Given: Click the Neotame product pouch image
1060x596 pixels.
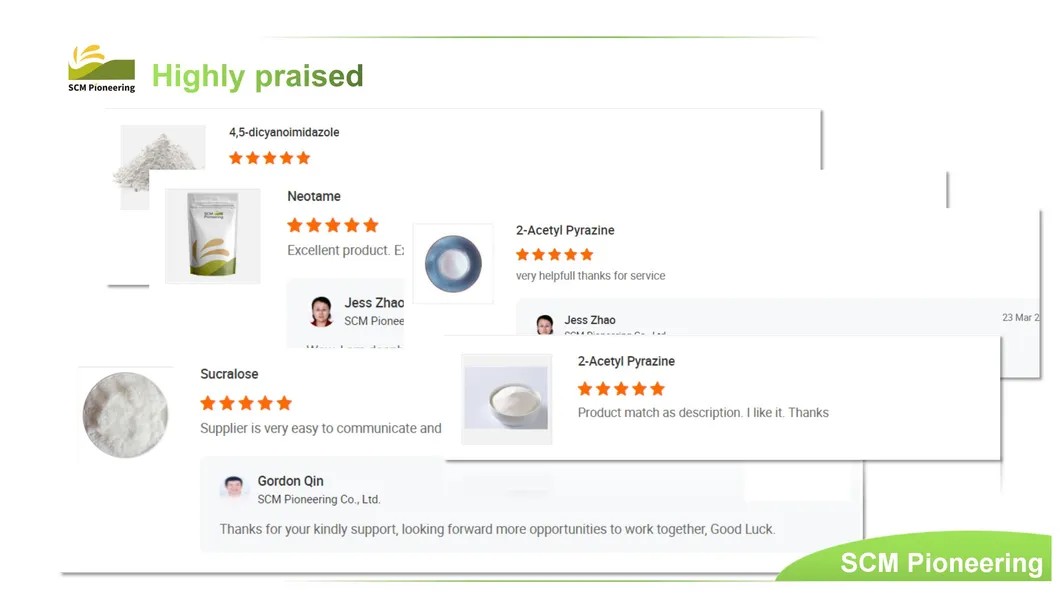Looking at the screenshot, I should coord(212,235).
